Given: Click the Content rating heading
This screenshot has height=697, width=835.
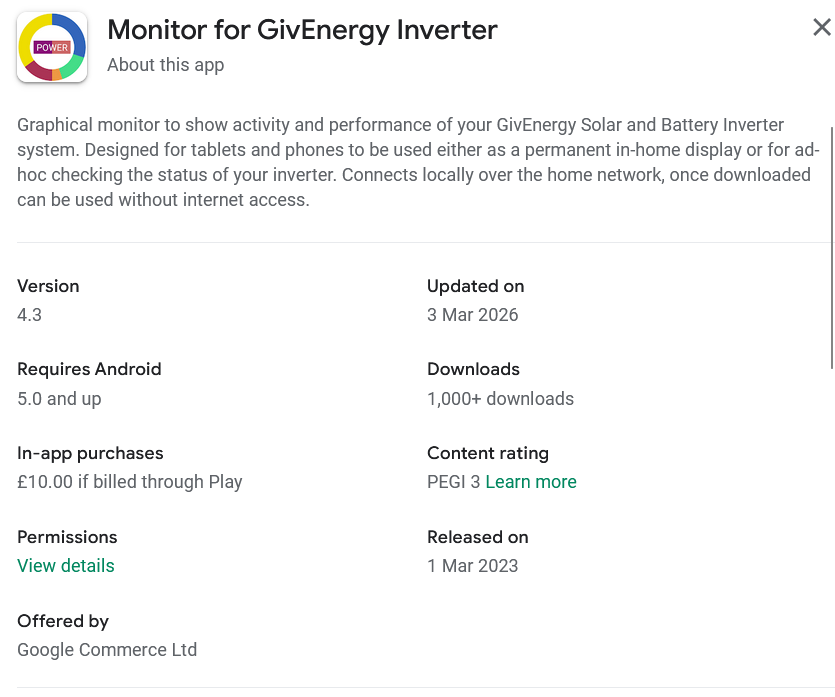Looking at the screenshot, I should pyautogui.click(x=488, y=453).
